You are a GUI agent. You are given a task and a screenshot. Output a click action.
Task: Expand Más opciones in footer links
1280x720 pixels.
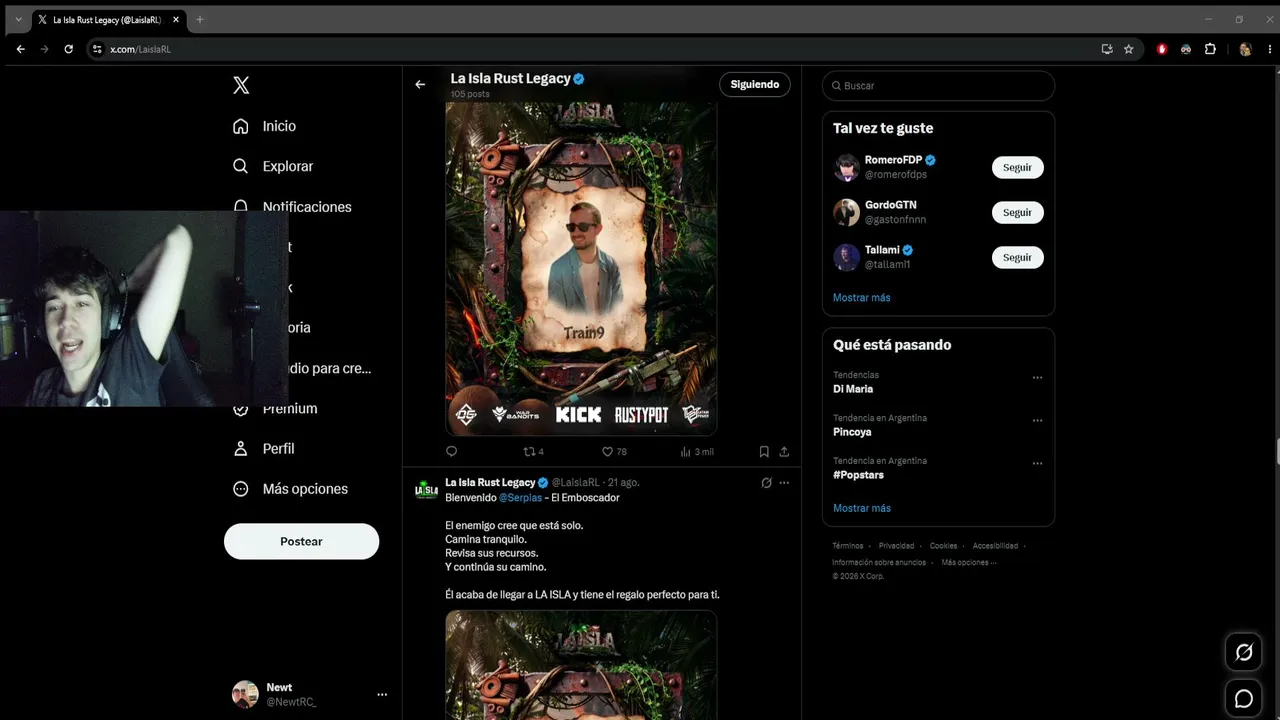click(x=968, y=562)
